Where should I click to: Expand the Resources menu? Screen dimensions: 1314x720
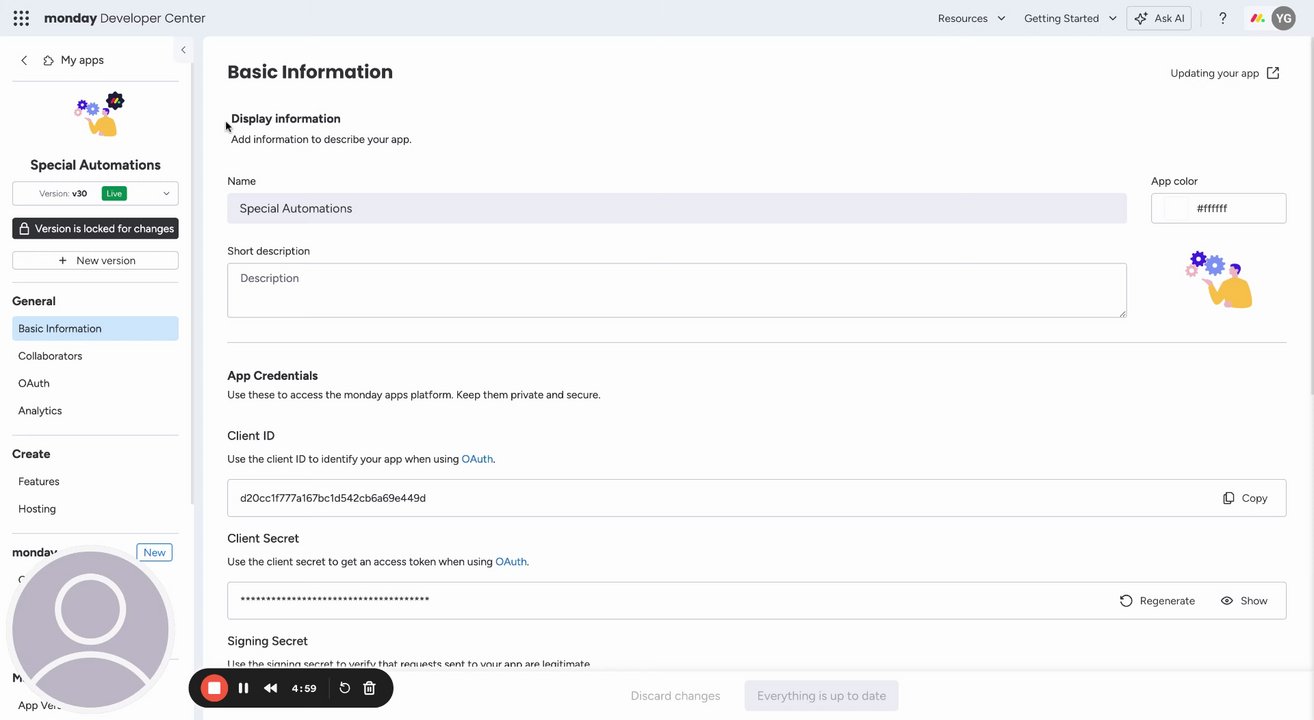pos(971,18)
